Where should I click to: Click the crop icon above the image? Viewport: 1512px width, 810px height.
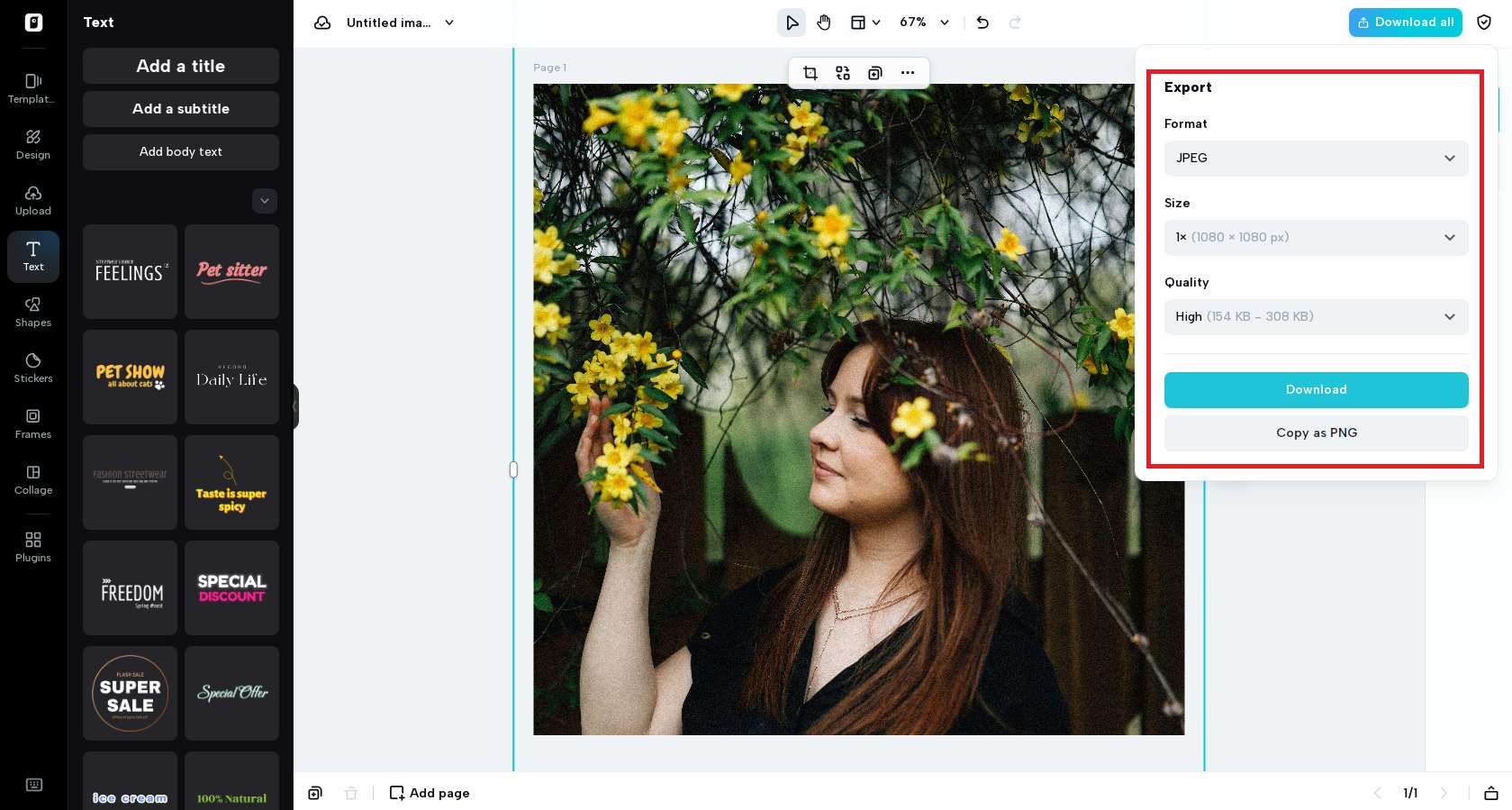810,73
